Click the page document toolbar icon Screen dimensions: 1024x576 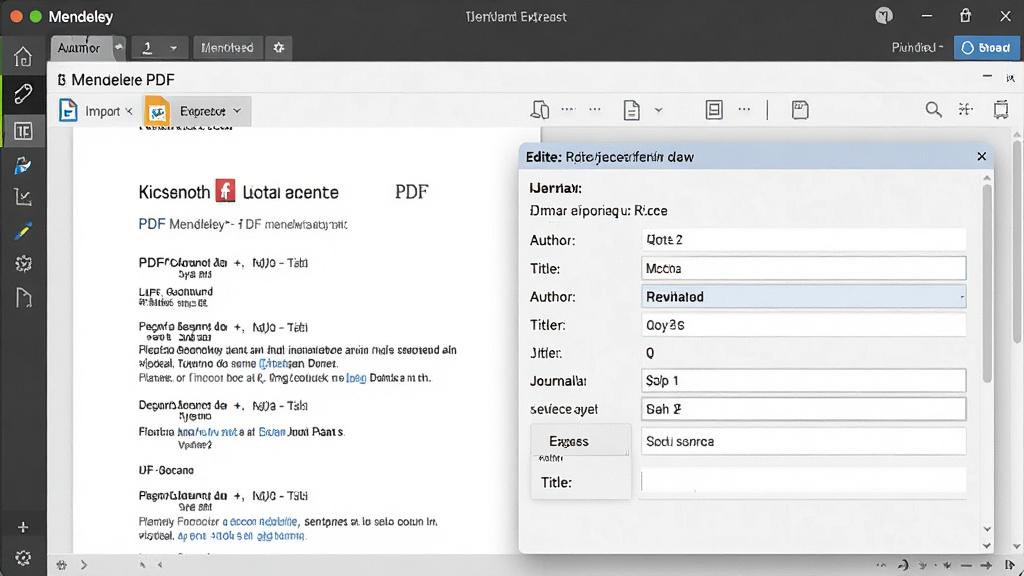pos(631,110)
